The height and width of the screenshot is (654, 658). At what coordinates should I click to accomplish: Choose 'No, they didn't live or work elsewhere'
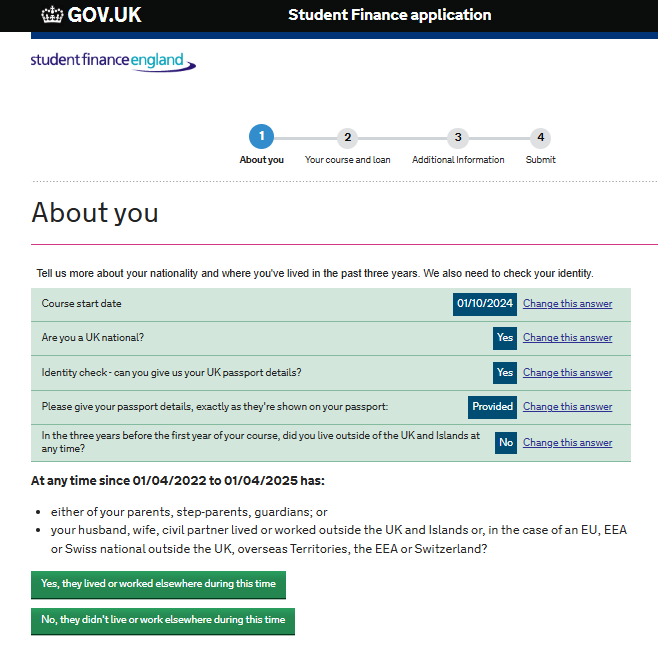point(163,621)
